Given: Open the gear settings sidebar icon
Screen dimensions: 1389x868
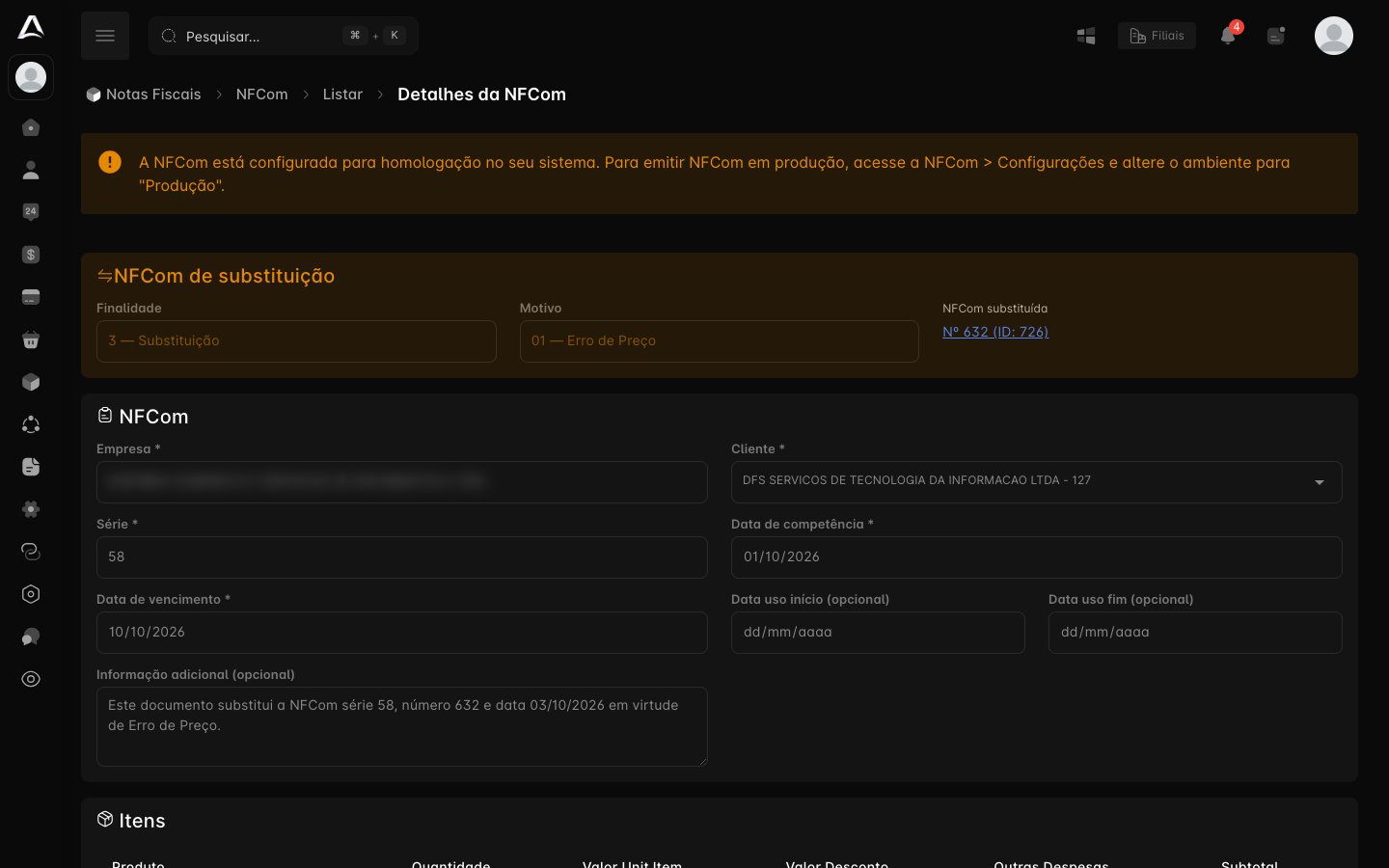Looking at the screenshot, I should coord(31,509).
